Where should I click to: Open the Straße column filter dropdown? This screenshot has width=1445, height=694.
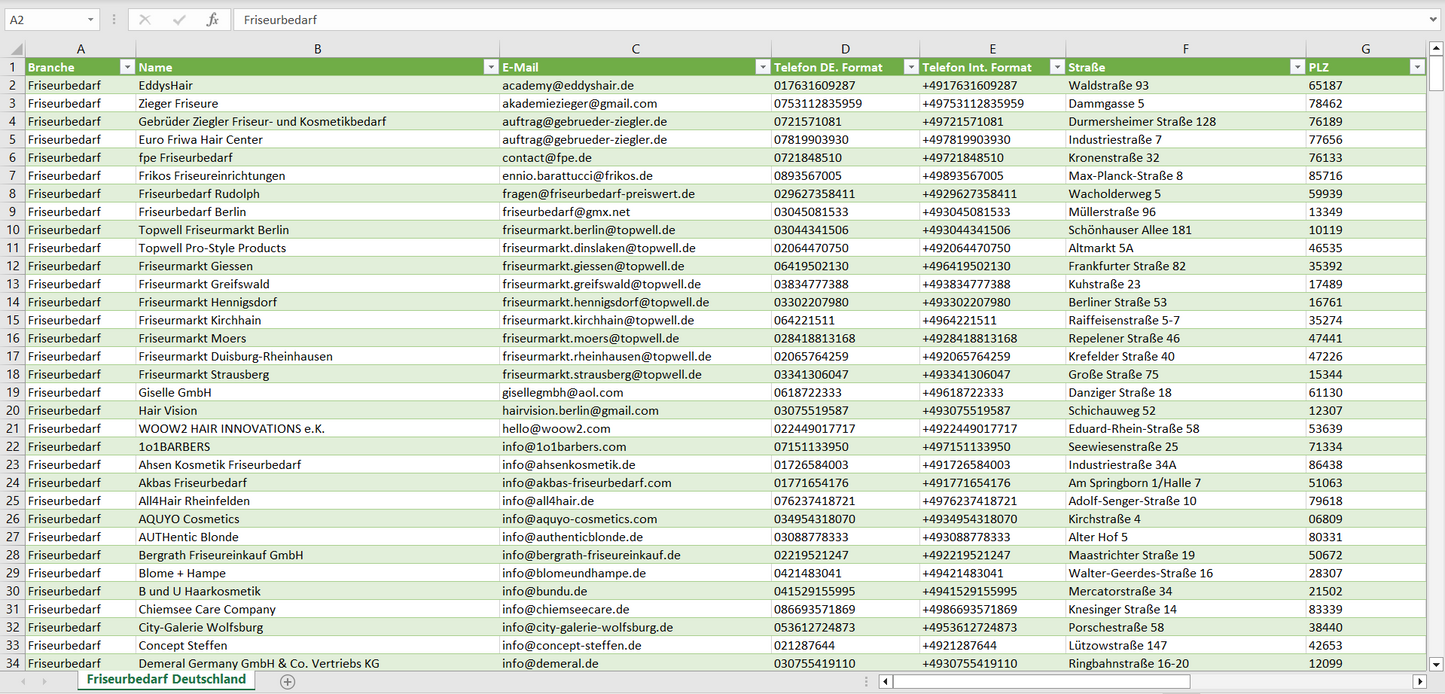tap(1297, 67)
